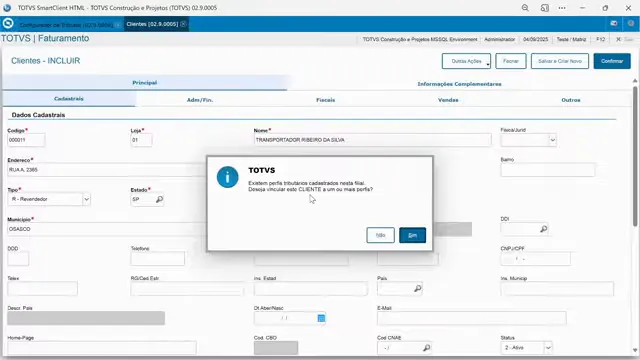This screenshot has width=640, height=360.
Task: Click the Estado field with SP
Action: 143,199
